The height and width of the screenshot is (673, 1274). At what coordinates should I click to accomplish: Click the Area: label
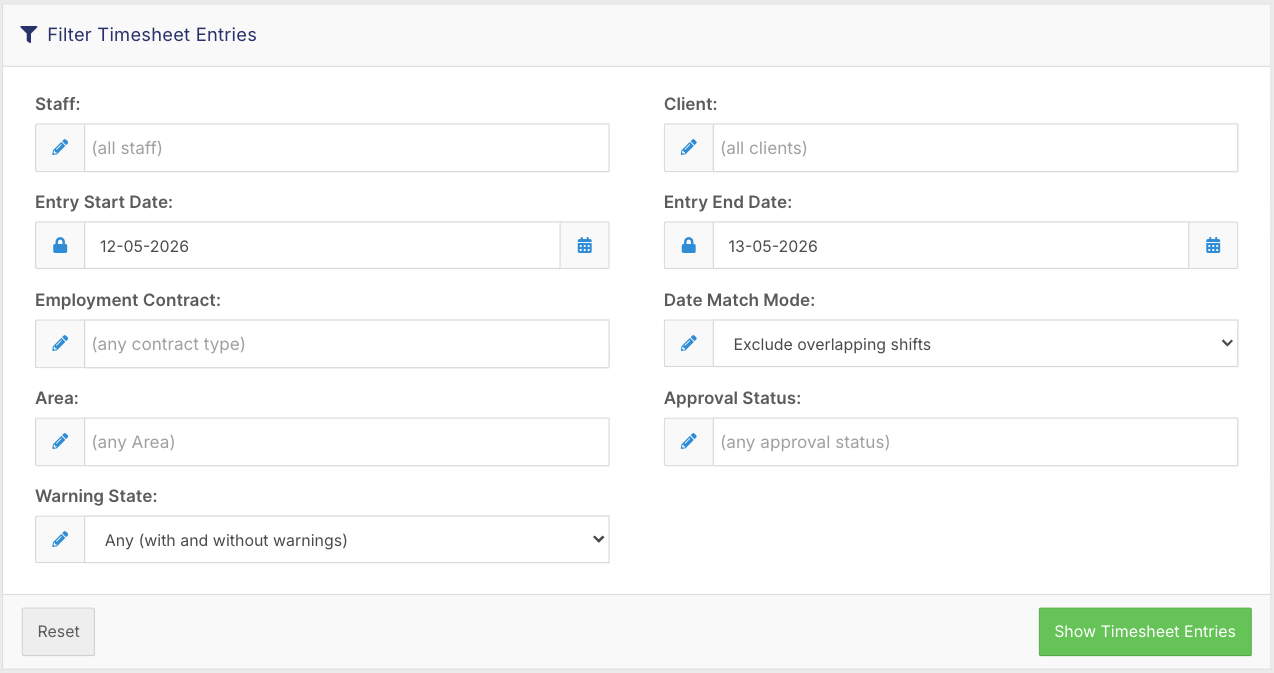[x=57, y=398]
